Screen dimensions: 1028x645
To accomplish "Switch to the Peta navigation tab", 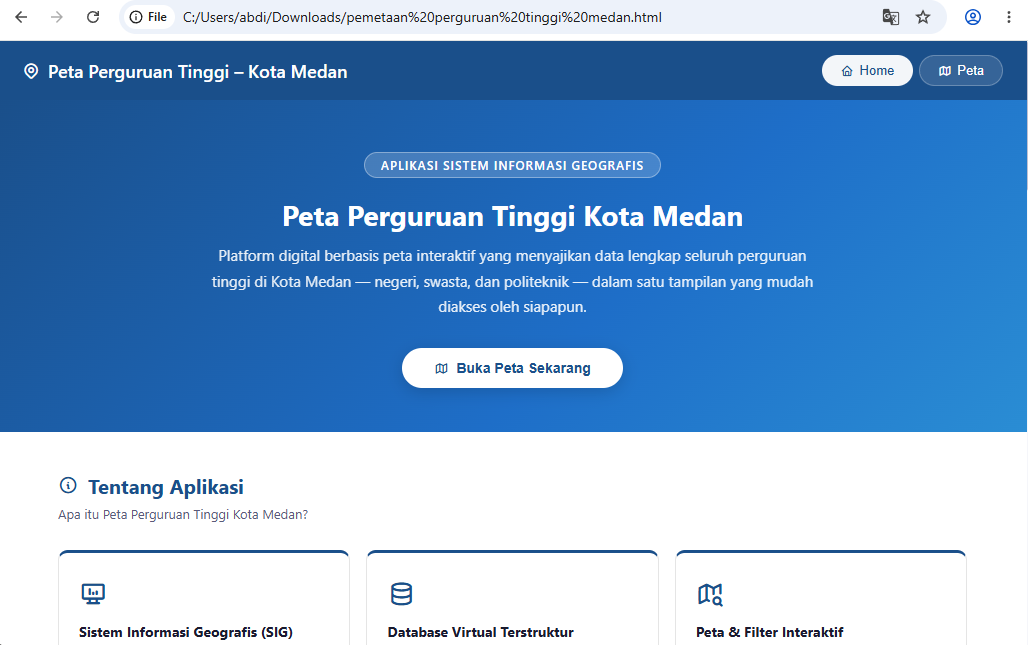I will coord(960,70).
